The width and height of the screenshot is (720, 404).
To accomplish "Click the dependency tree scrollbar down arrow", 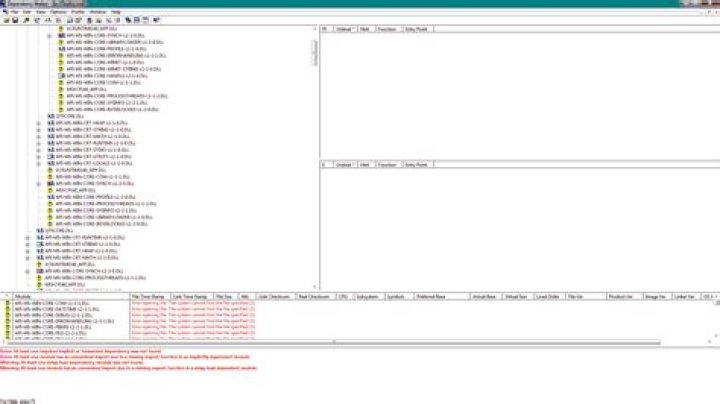I will click(x=315, y=286).
